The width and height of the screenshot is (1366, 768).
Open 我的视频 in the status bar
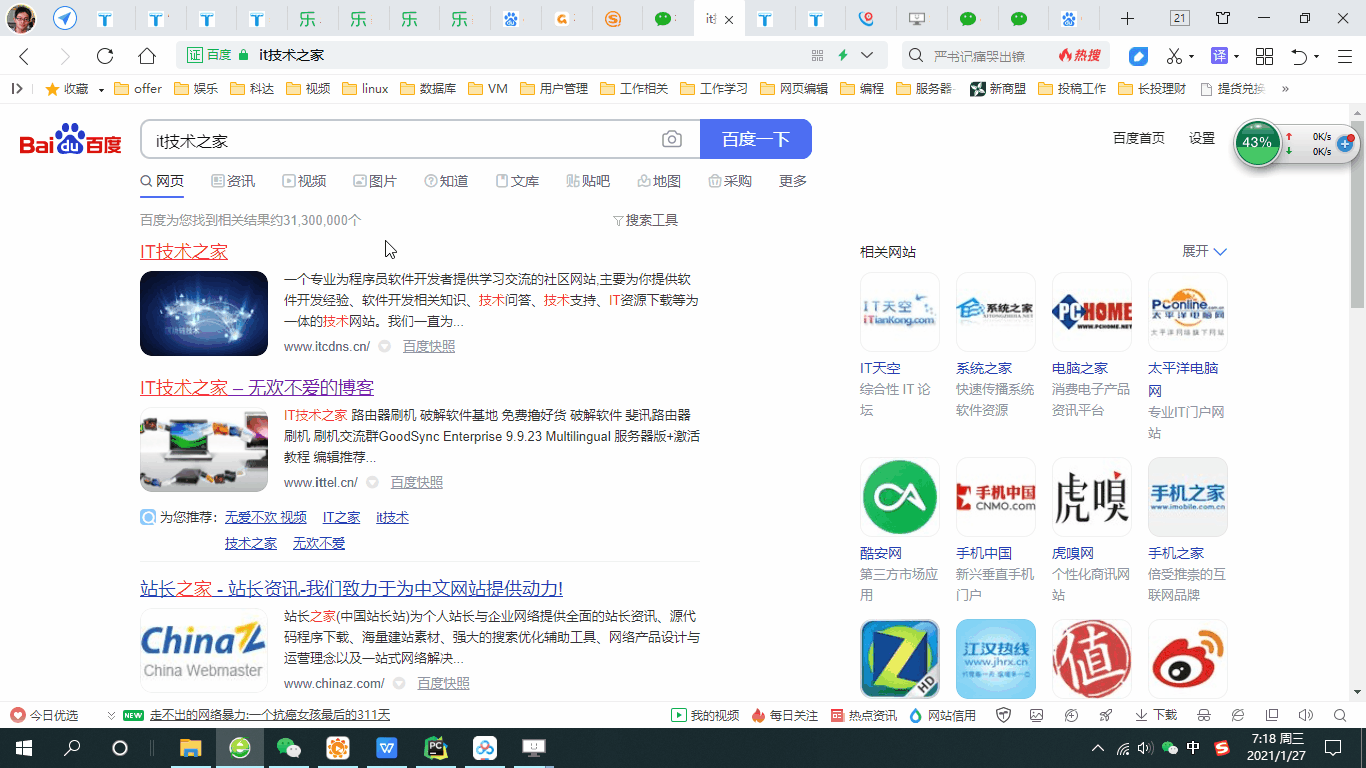pyautogui.click(x=705, y=715)
